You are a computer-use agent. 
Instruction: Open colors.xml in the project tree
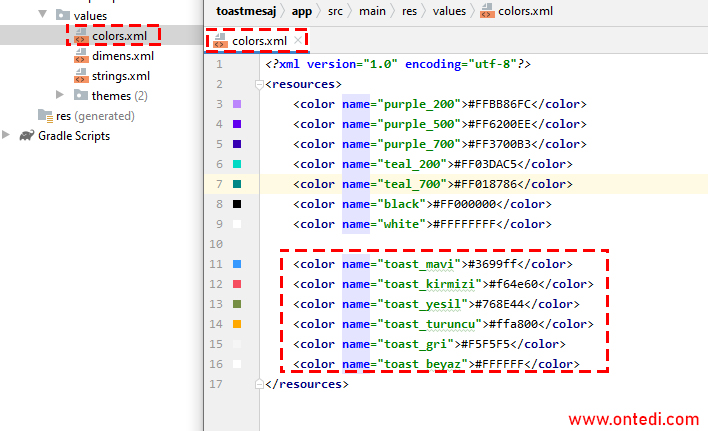point(119,36)
